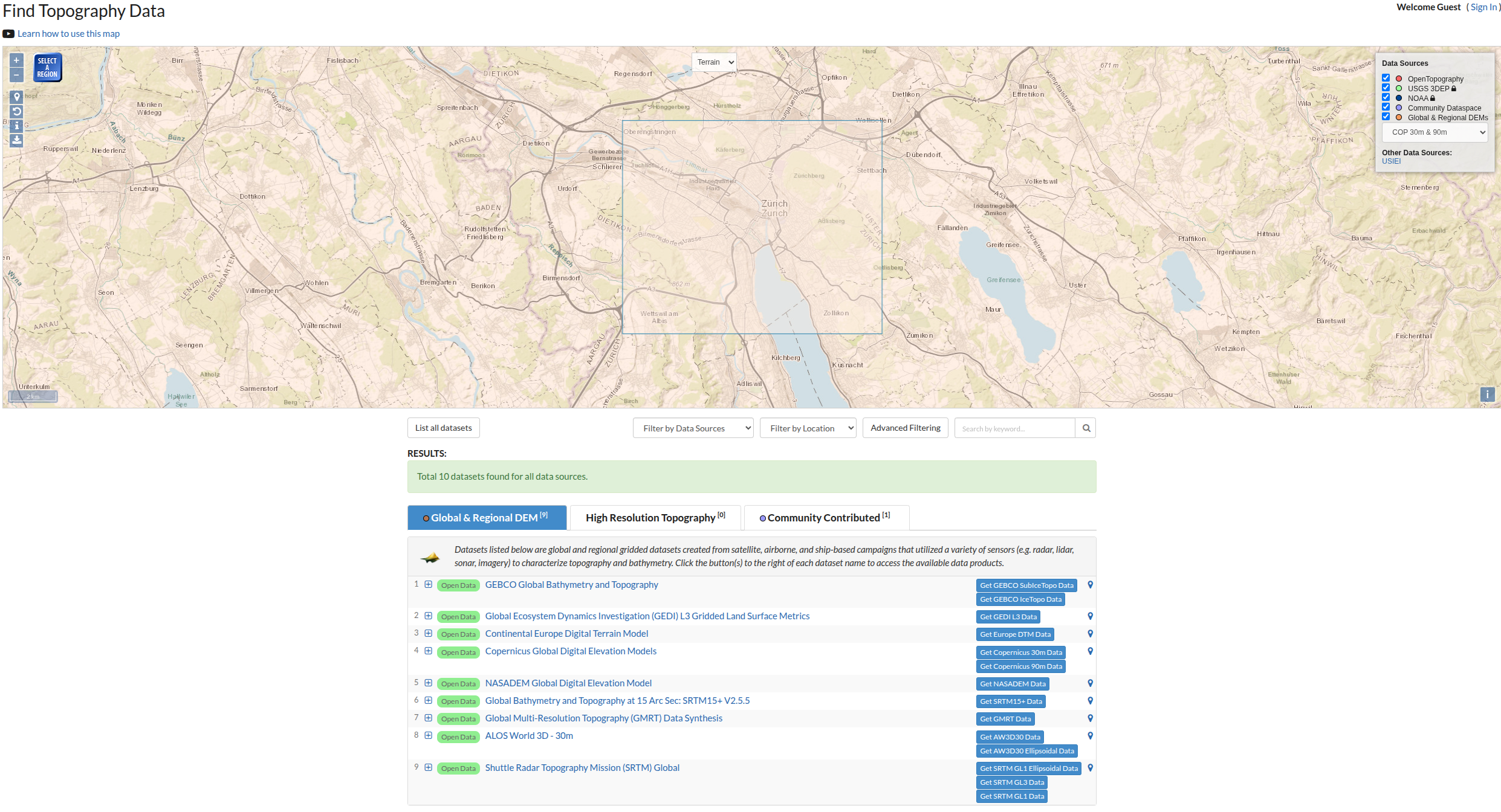Image resolution: width=1501 pixels, height=812 pixels.
Task: Click the search magnifier icon beside the keyword field
Action: point(1086,428)
